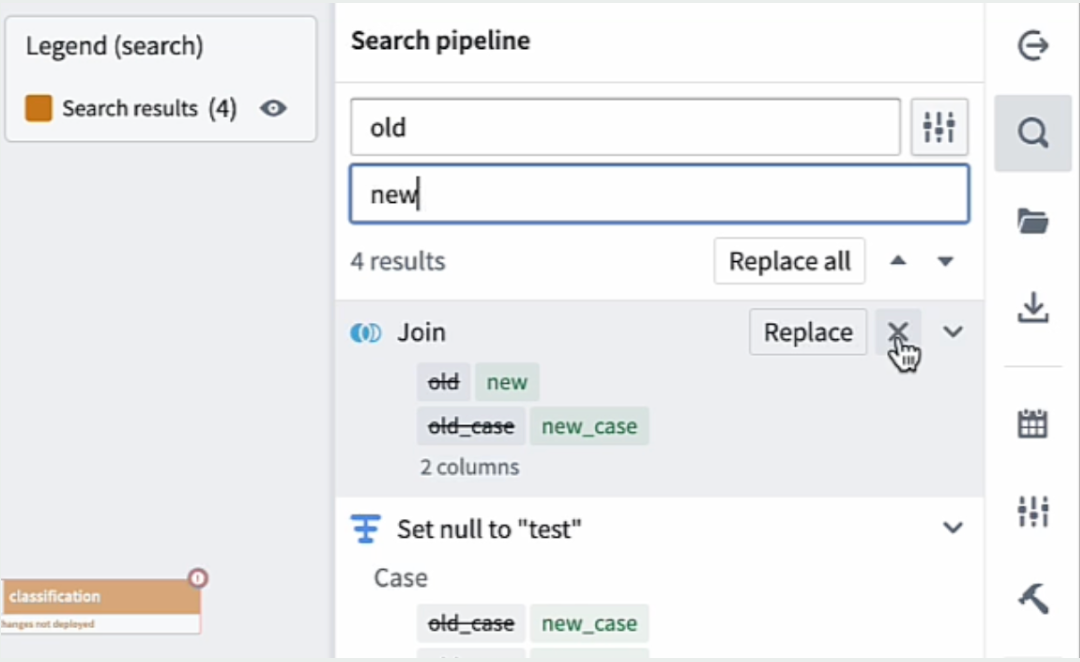1080x662 pixels.
Task: Click the 'Search results (4)' legend label
Action: tap(149, 109)
